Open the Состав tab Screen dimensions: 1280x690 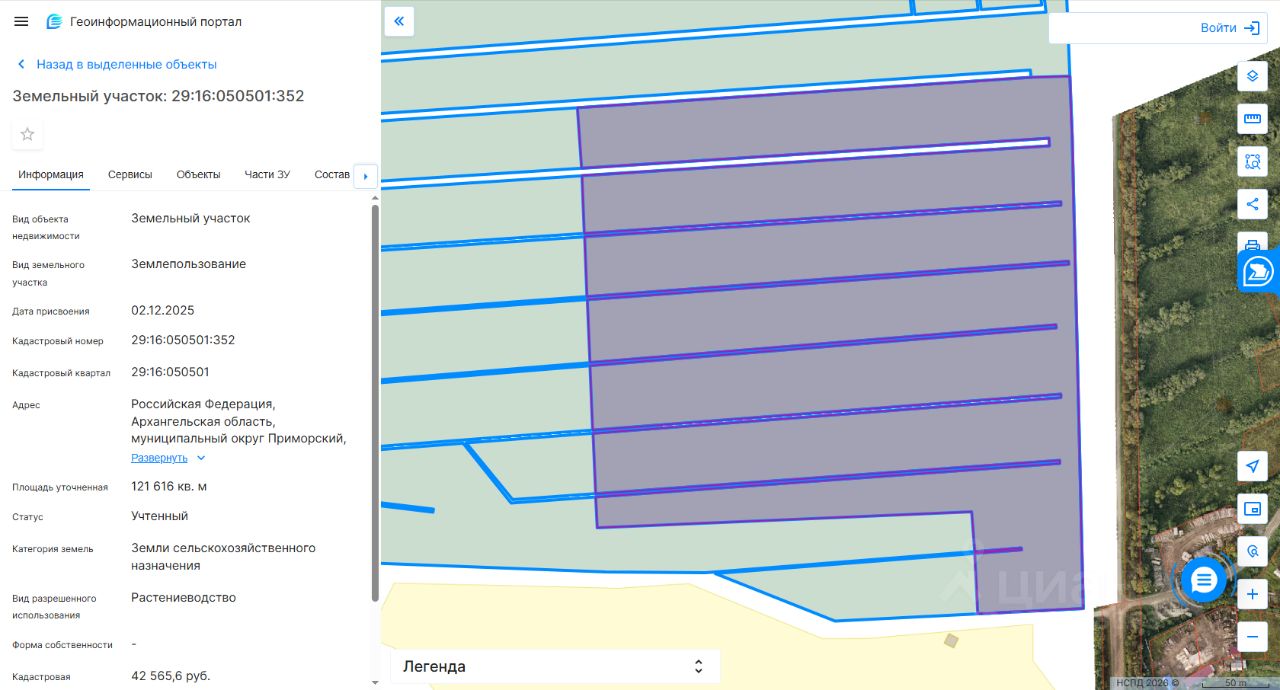[x=332, y=174]
